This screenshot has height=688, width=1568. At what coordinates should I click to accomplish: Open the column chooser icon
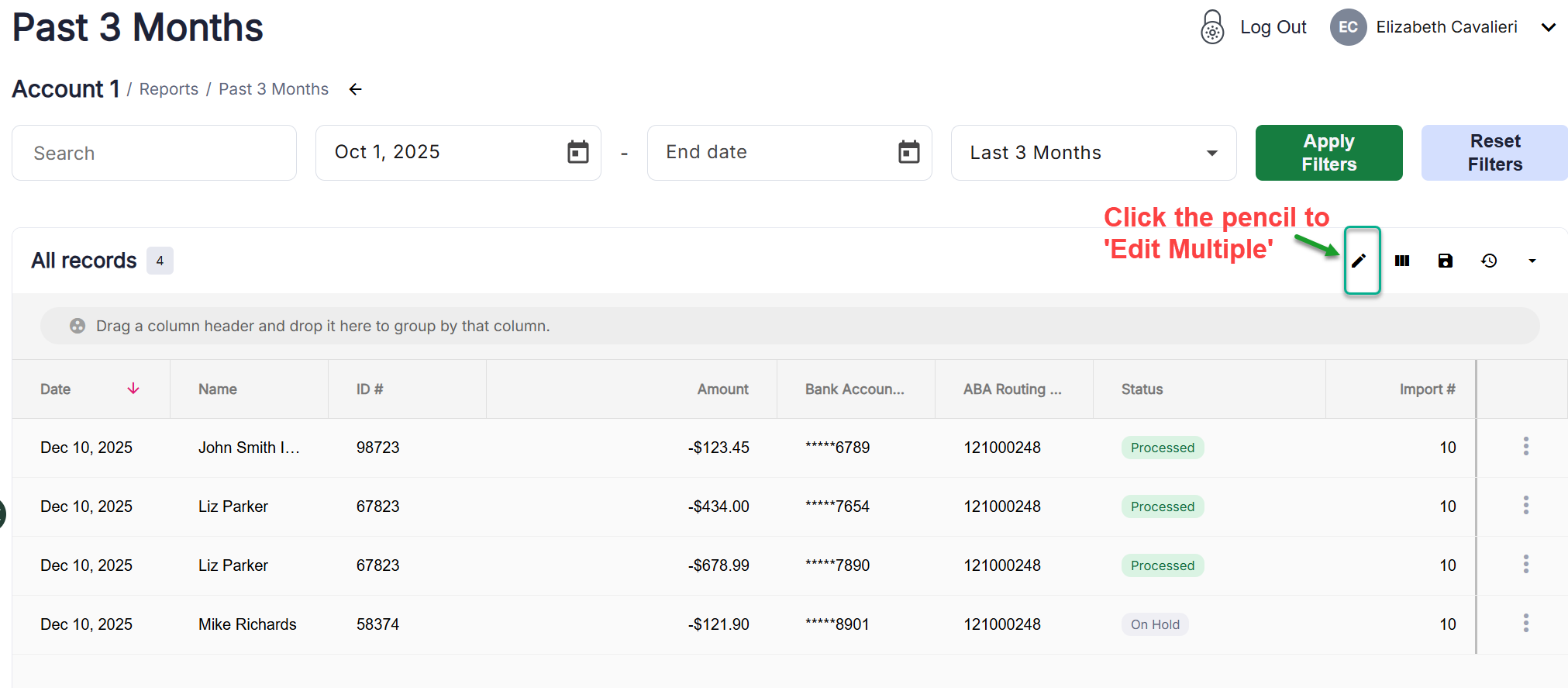(1401, 261)
